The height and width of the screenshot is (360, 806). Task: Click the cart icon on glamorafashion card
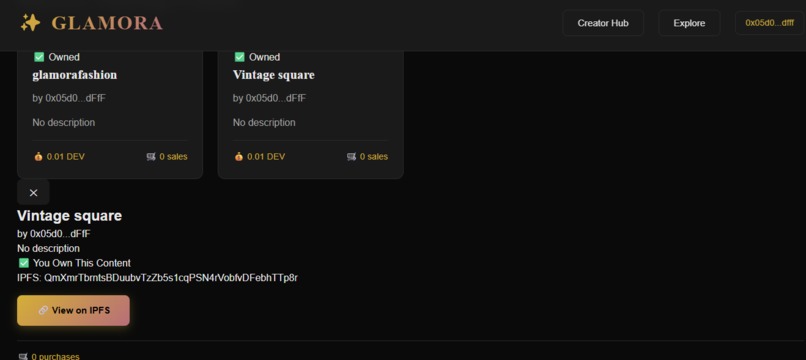coord(151,156)
